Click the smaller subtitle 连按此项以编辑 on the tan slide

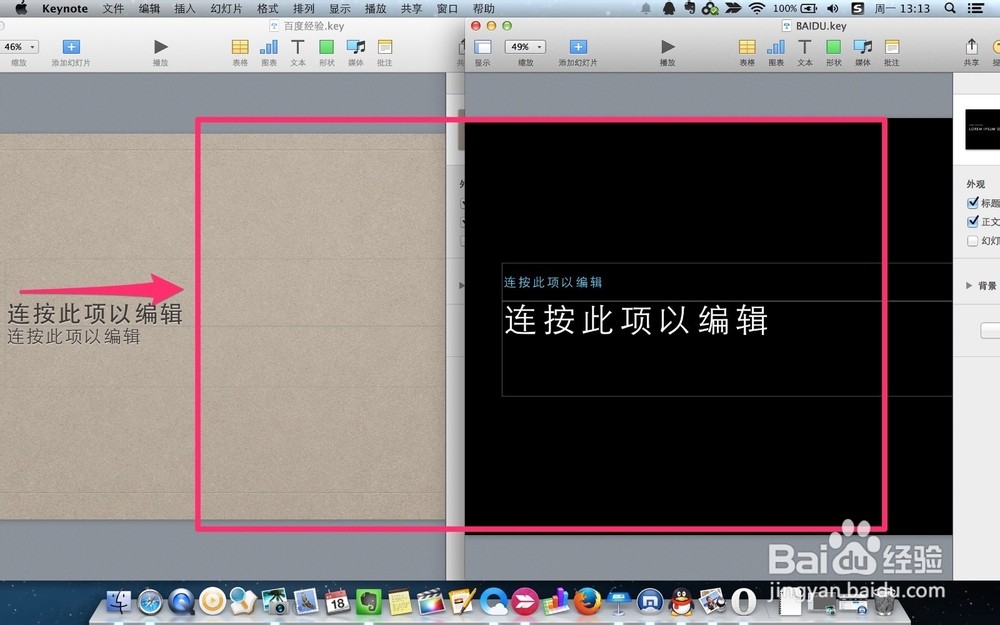coord(74,336)
